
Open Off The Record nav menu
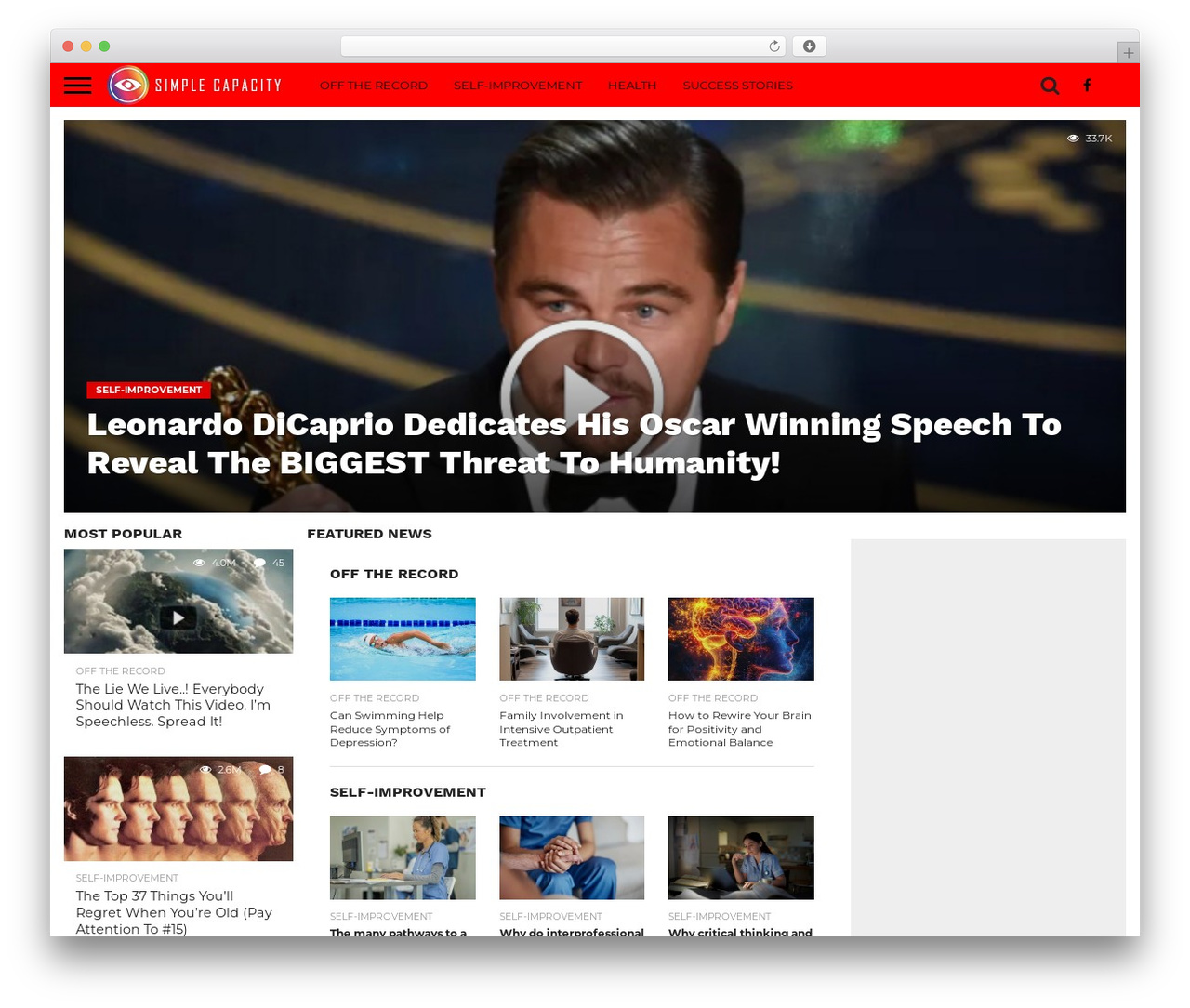(374, 86)
